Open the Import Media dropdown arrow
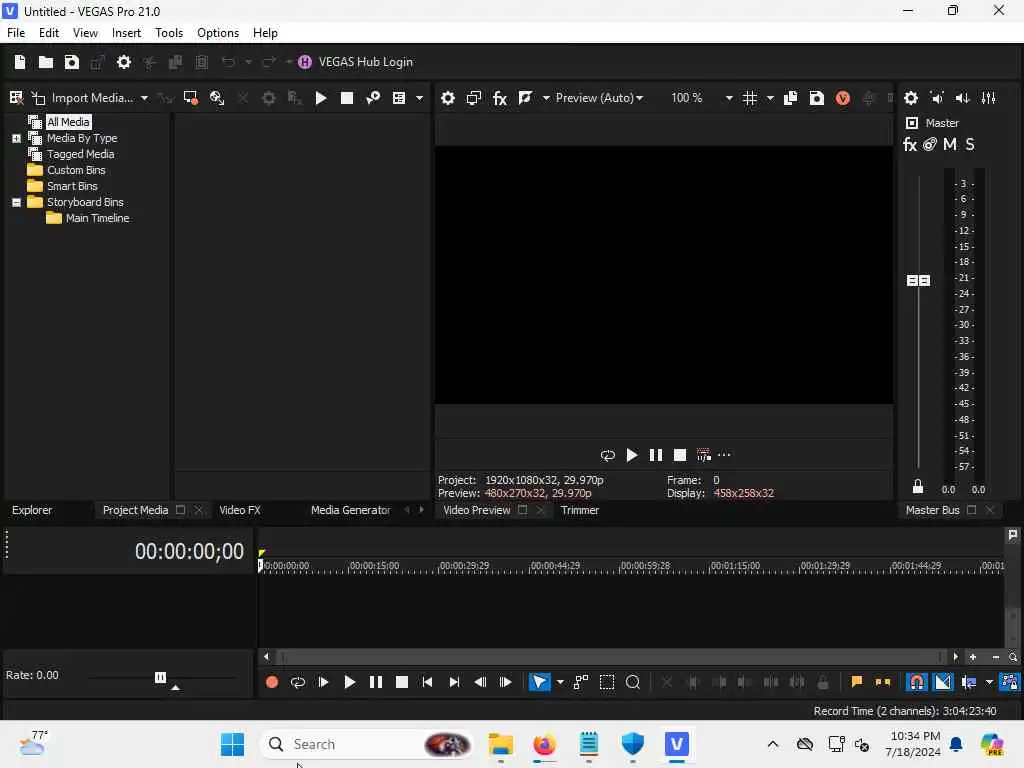The image size is (1024, 768). tap(144, 98)
